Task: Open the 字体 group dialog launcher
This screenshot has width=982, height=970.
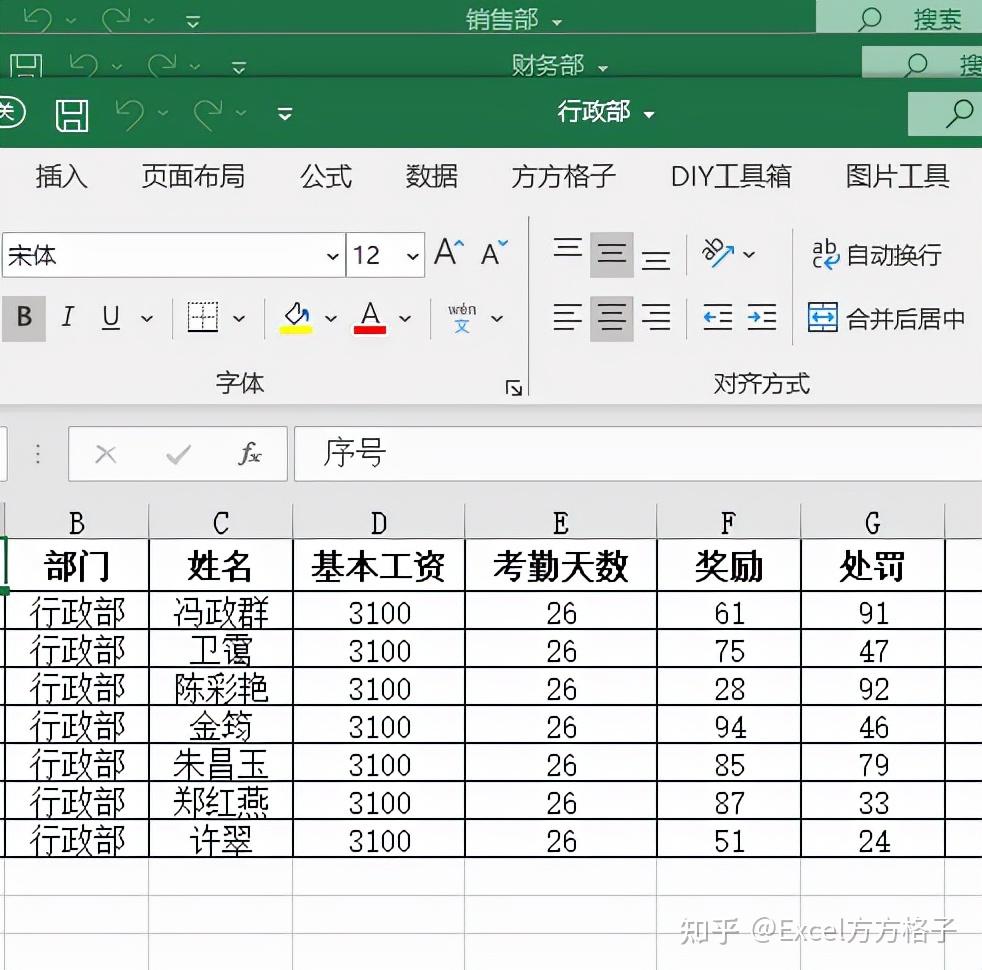Action: coord(514,388)
